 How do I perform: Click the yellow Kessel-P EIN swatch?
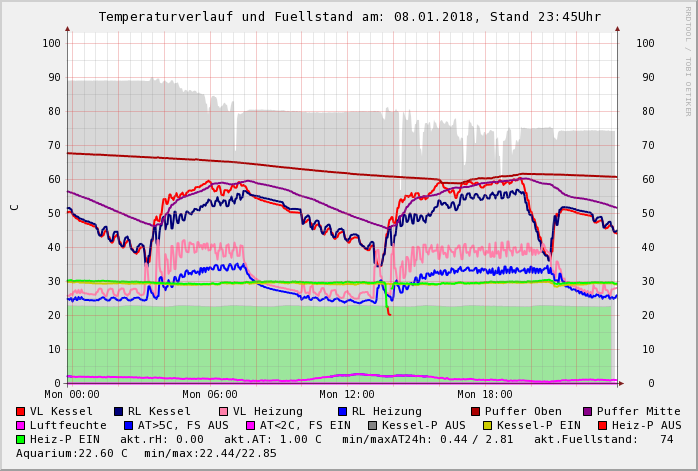(490, 425)
